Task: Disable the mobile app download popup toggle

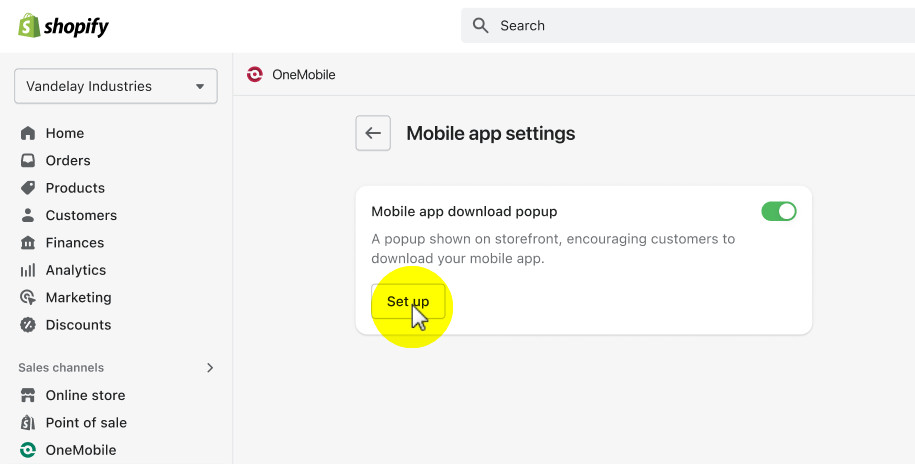Action: (778, 211)
